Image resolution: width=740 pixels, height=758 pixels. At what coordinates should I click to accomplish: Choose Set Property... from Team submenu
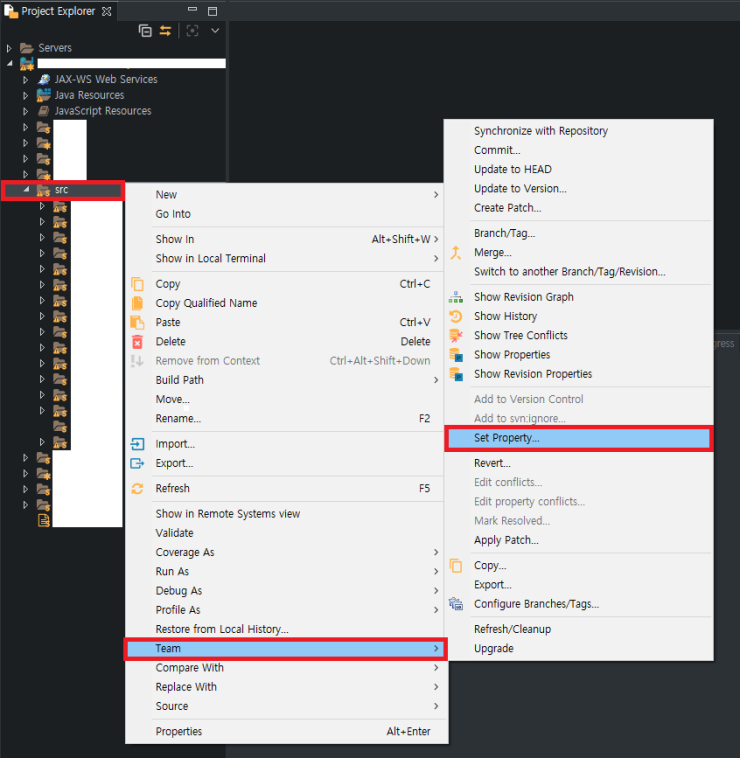pyautogui.click(x=507, y=438)
